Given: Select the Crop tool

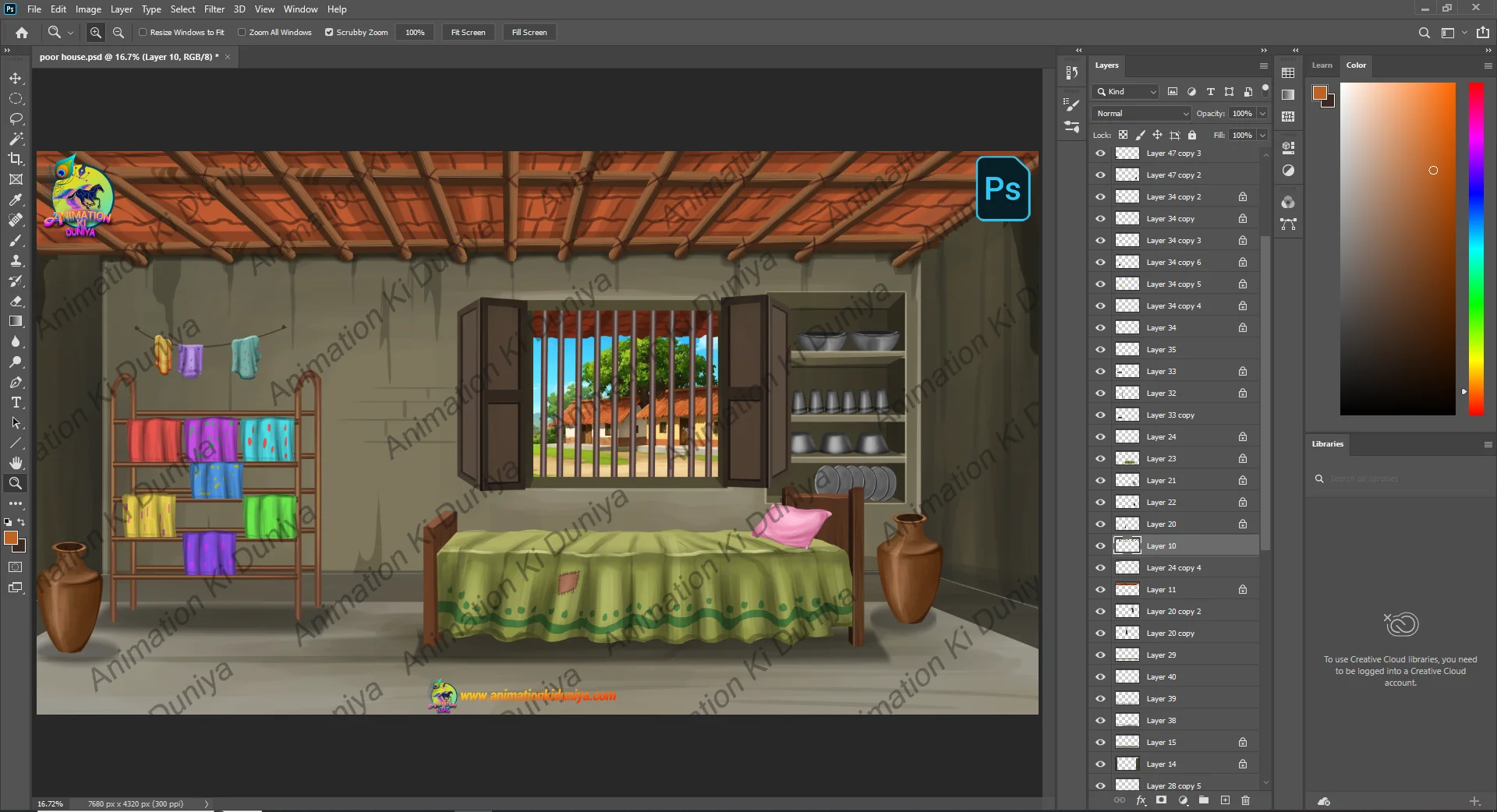Looking at the screenshot, I should click(x=16, y=159).
